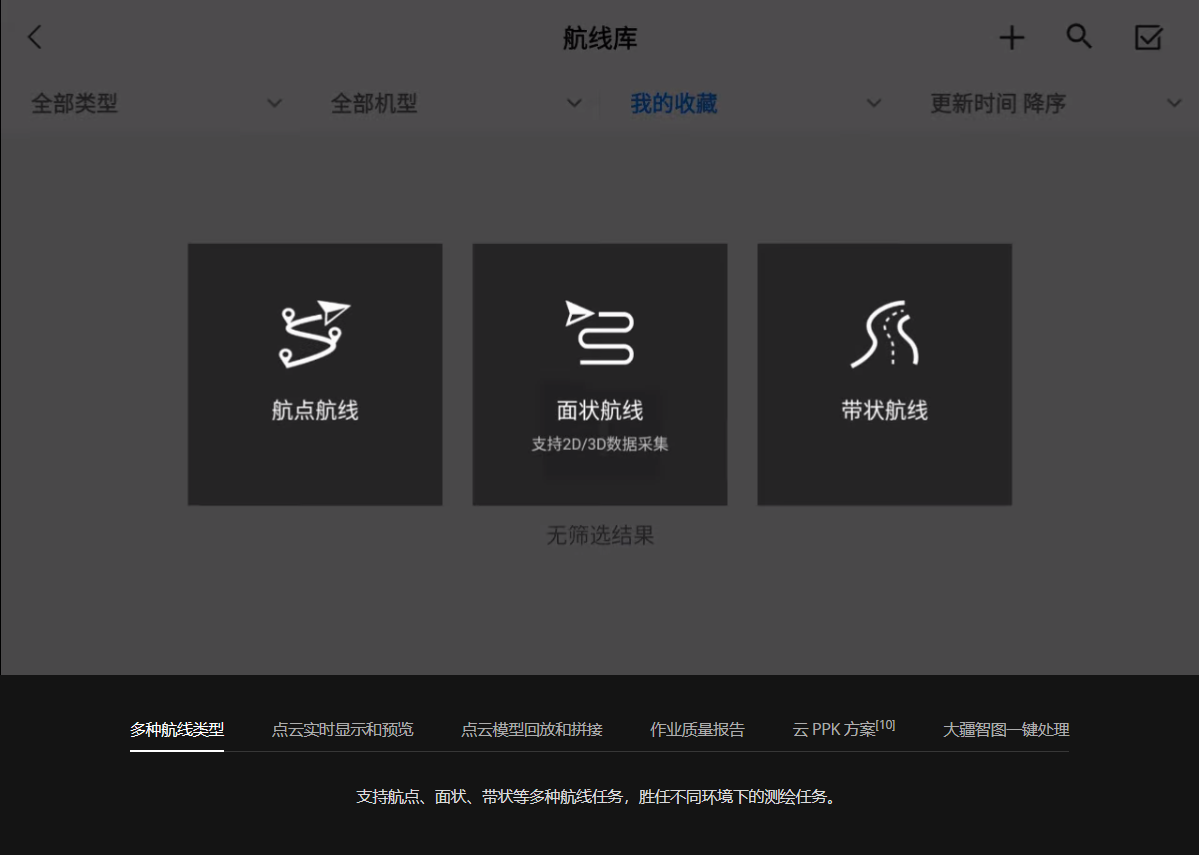Select the corridor route icon (带状航线)
The height and width of the screenshot is (855, 1199).
(884, 334)
